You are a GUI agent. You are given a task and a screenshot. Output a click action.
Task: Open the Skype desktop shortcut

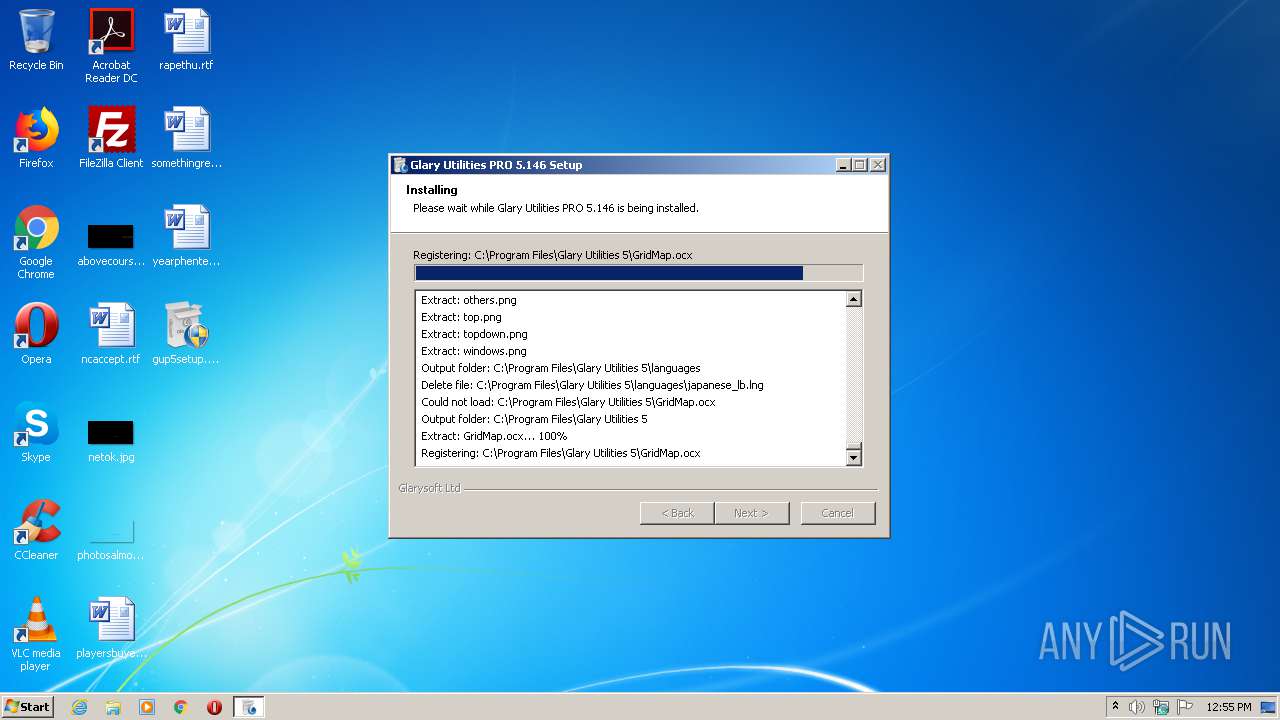[x=36, y=432]
